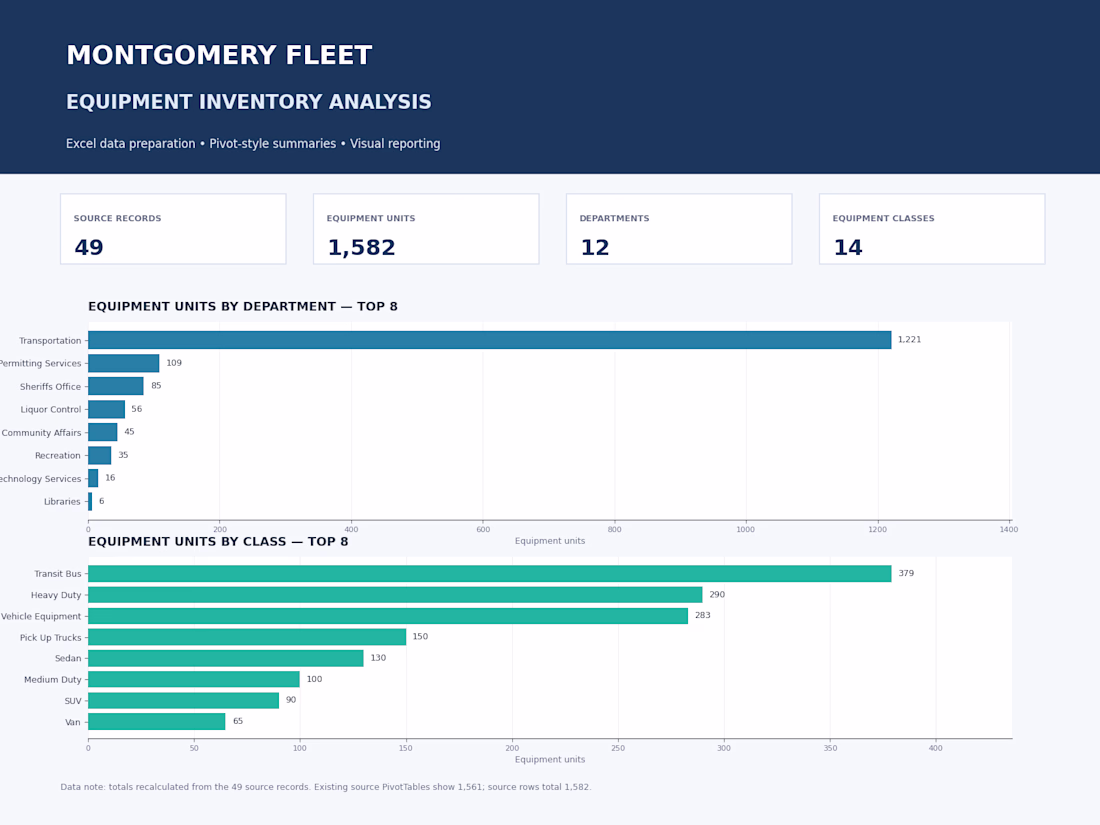Screen dimensions: 1100x825
Task: Click the Transit Bus axis label
Action: coord(58,574)
